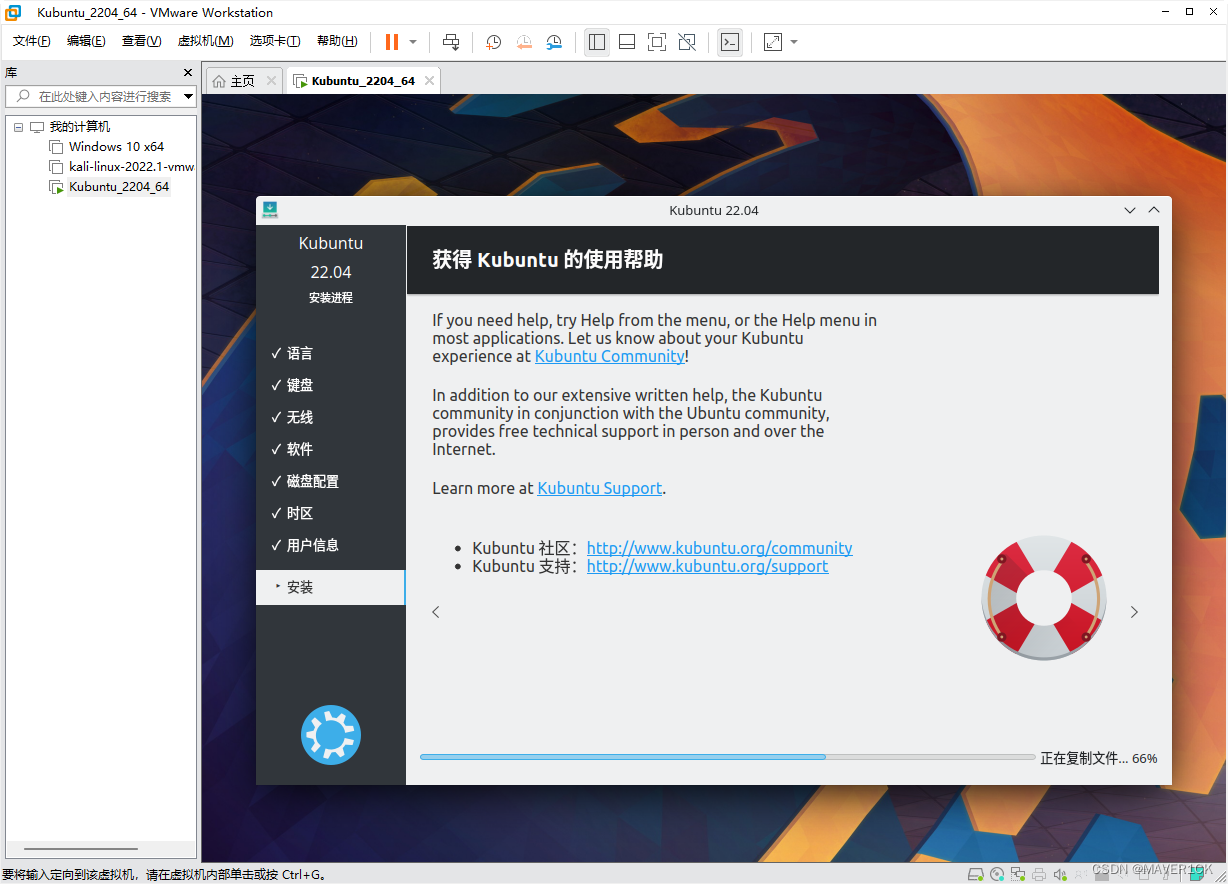
Task: Click the hard disk status bar icon
Action: click(976, 874)
